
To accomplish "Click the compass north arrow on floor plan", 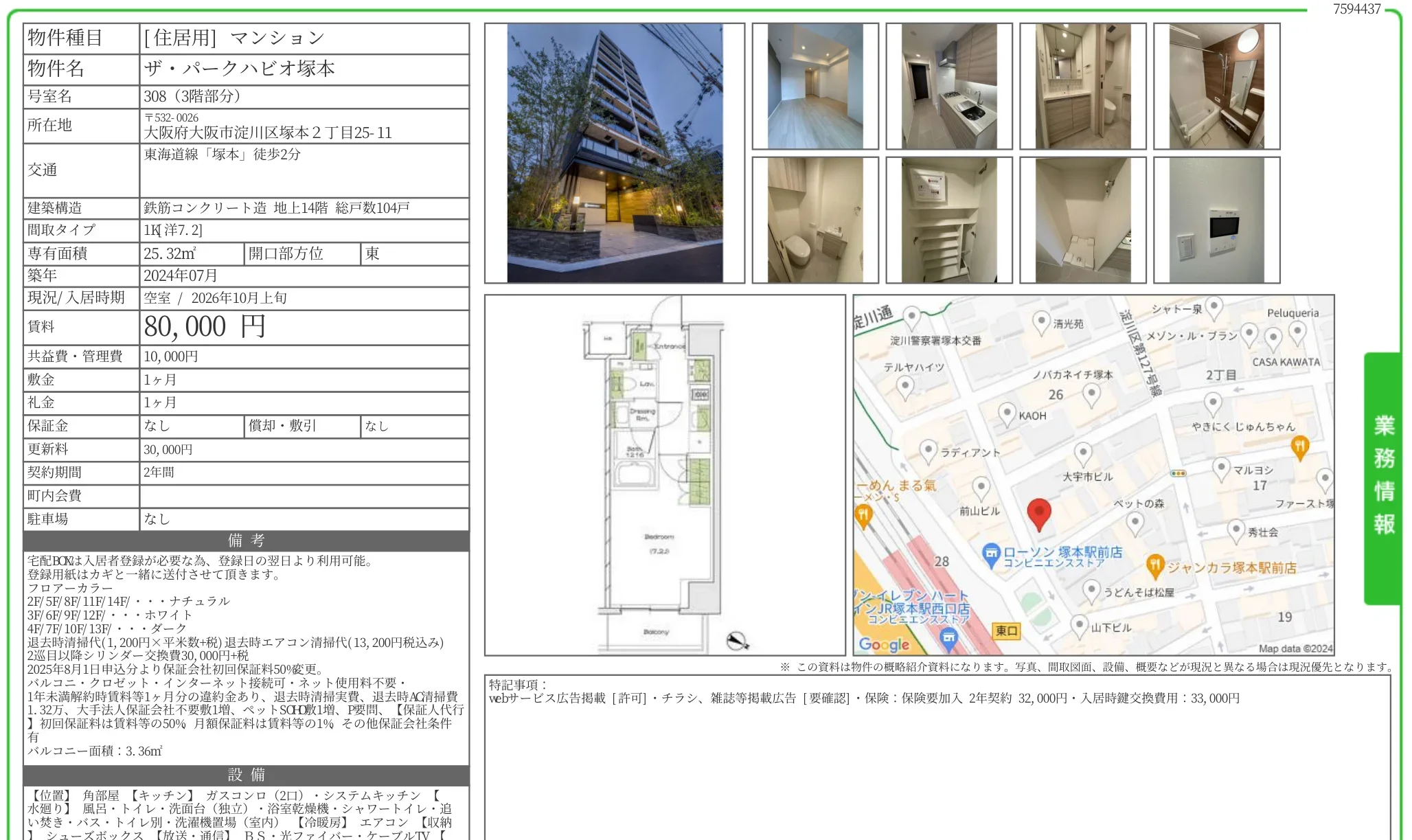I will click(x=737, y=641).
